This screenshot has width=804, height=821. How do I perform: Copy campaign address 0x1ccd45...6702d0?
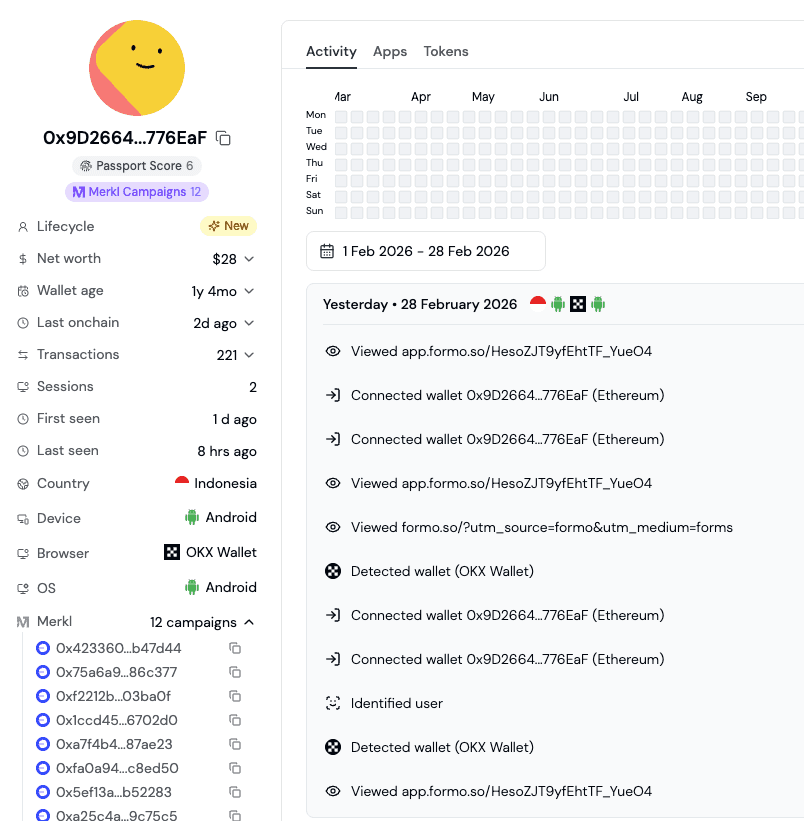click(235, 720)
